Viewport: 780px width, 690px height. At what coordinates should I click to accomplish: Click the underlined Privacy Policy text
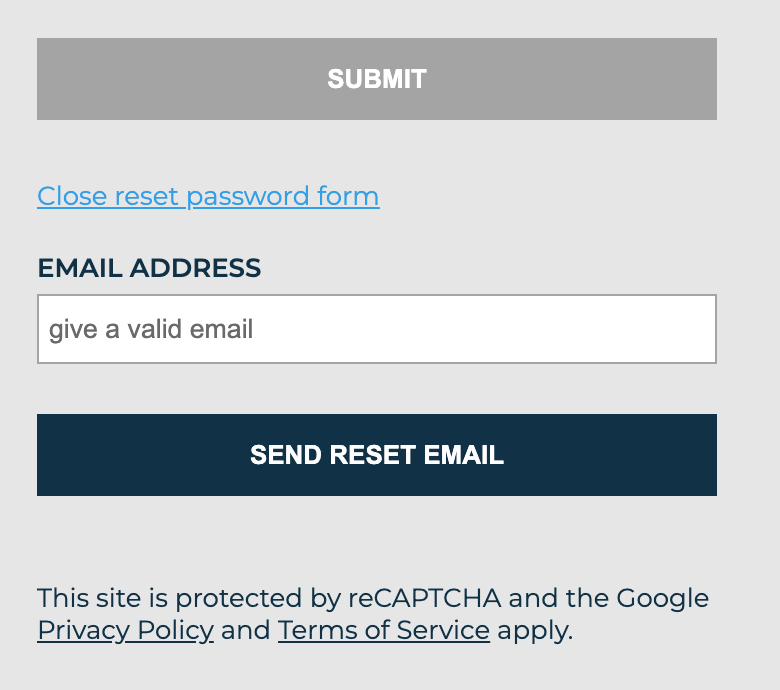coord(125,630)
